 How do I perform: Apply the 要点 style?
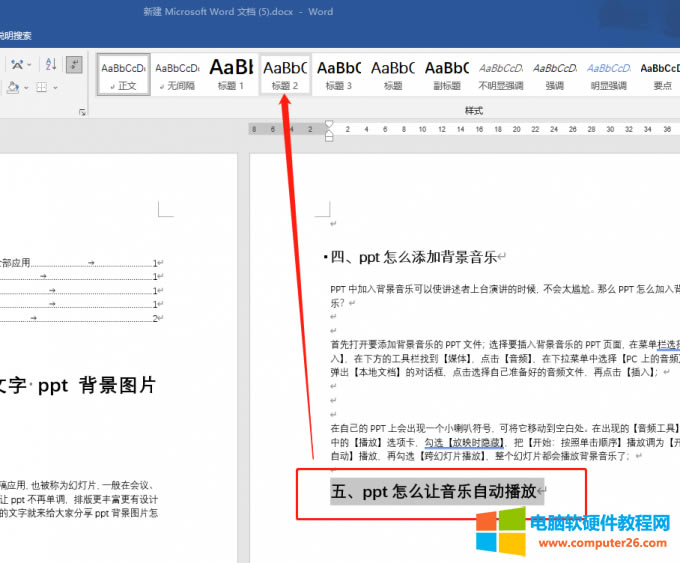(660, 75)
